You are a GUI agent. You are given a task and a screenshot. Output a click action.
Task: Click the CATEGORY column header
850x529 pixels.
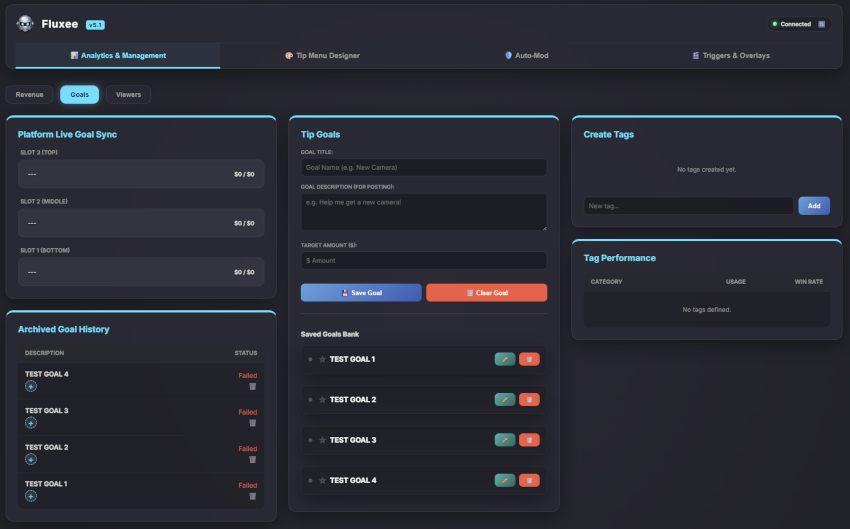coord(606,282)
